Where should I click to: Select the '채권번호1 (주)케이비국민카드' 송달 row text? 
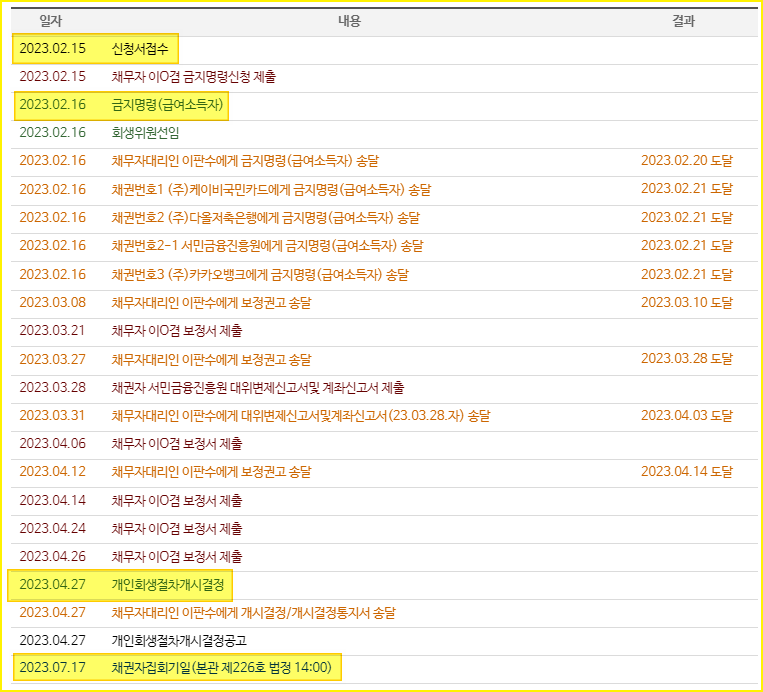271,189
